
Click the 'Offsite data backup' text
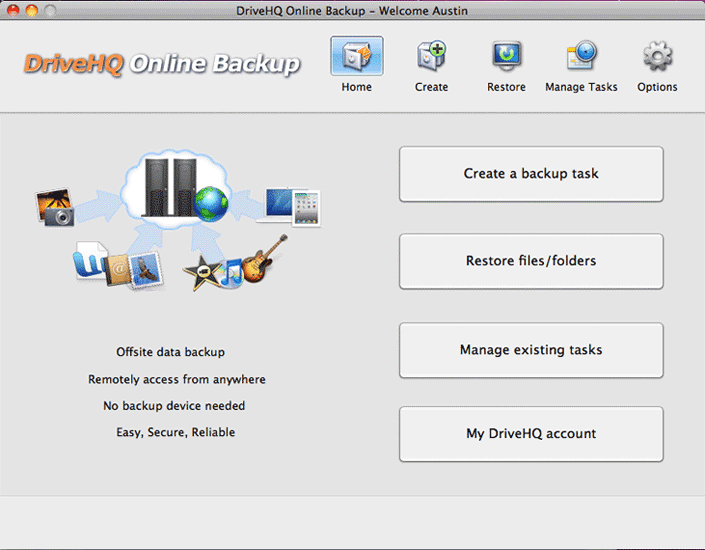tap(170, 352)
